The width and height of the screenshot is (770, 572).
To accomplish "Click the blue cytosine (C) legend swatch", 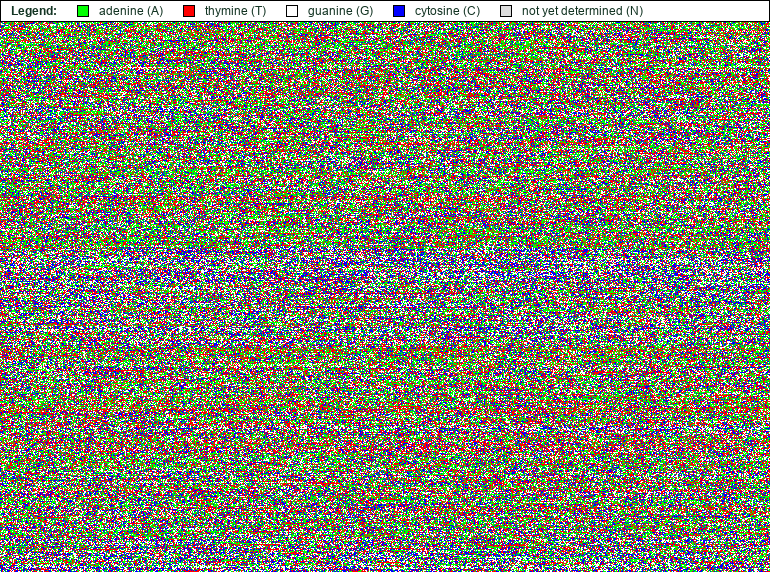I will (x=399, y=11).
